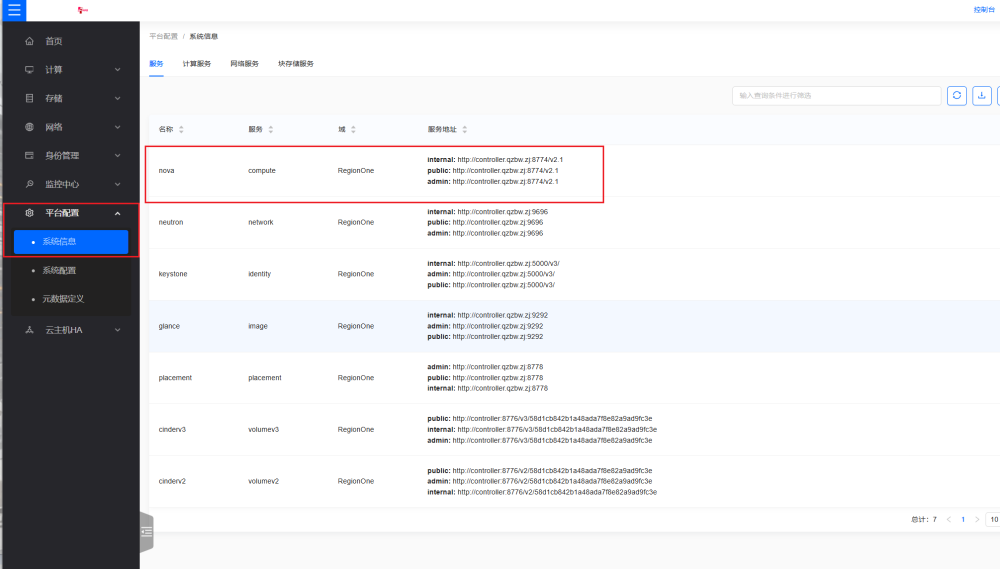The width and height of the screenshot is (1000, 569).
Task: Open 系统配置 in the sidebar
Action: coord(59,270)
